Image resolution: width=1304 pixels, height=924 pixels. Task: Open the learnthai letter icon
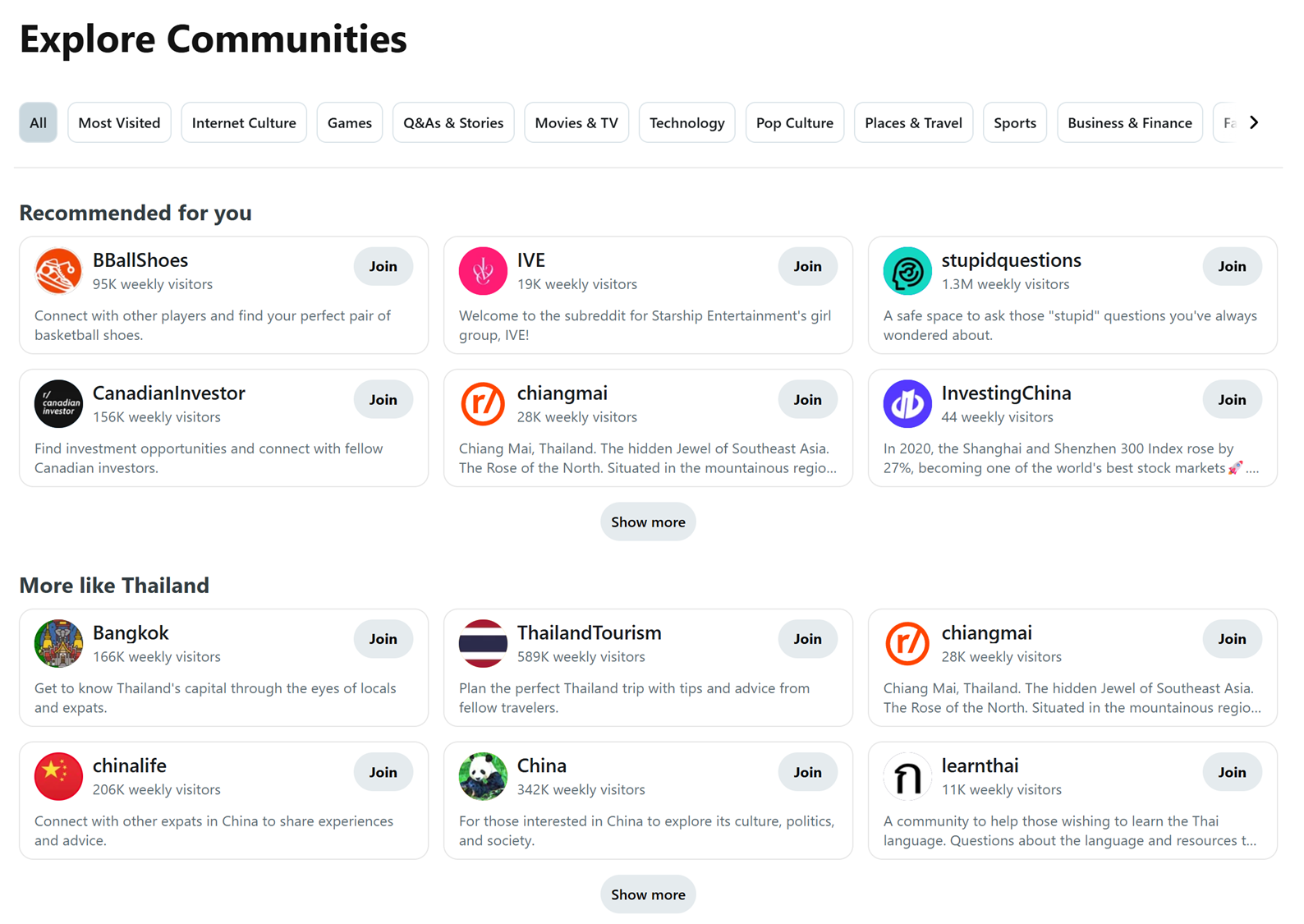pyautogui.click(x=907, y=776)
